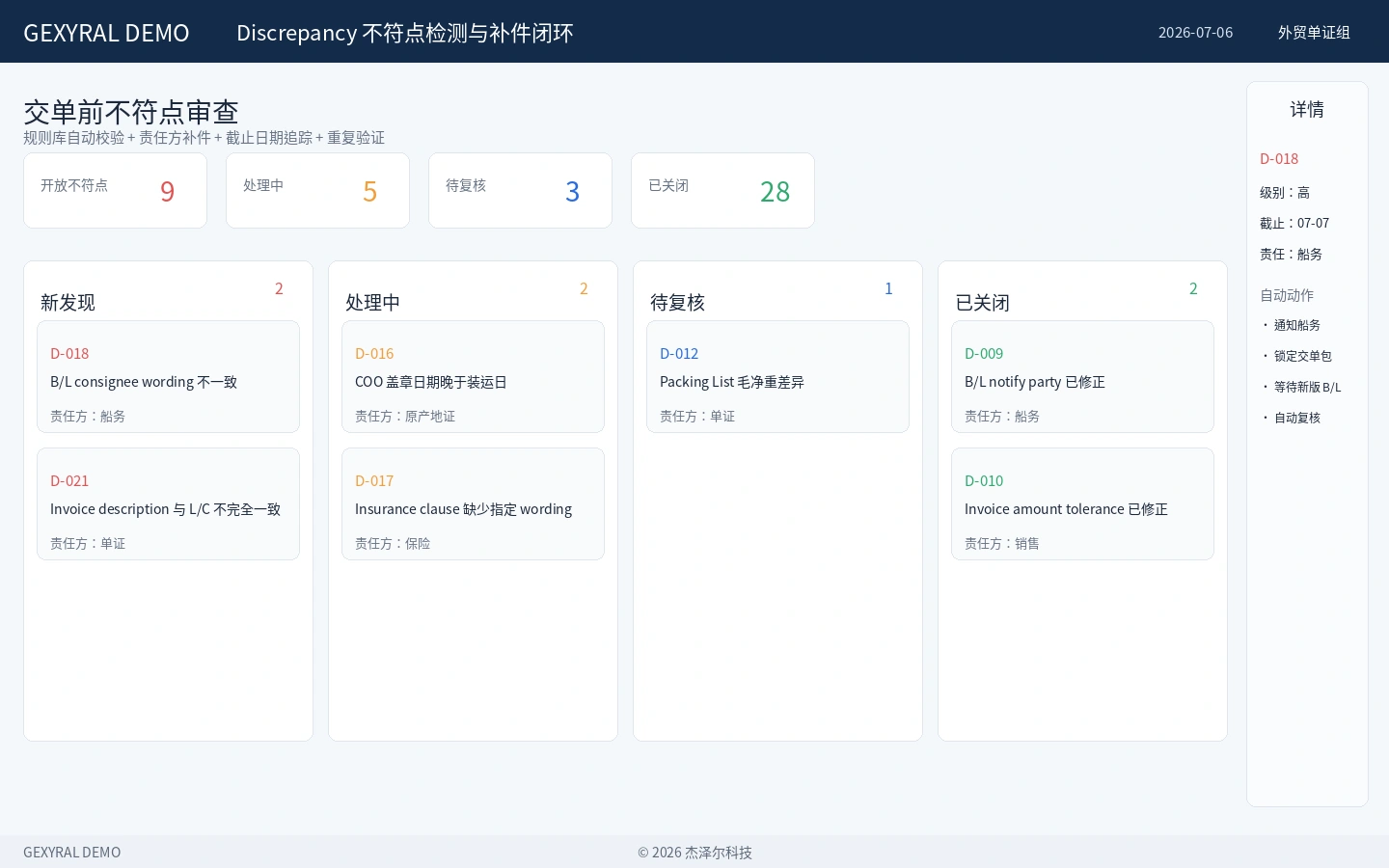Click the 已关闭 kanban column heading
1389x868 pixels.
click(982, 303)
